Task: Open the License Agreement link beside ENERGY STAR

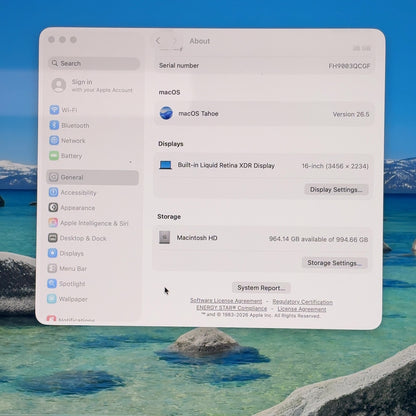Action: tap(302, 309)
